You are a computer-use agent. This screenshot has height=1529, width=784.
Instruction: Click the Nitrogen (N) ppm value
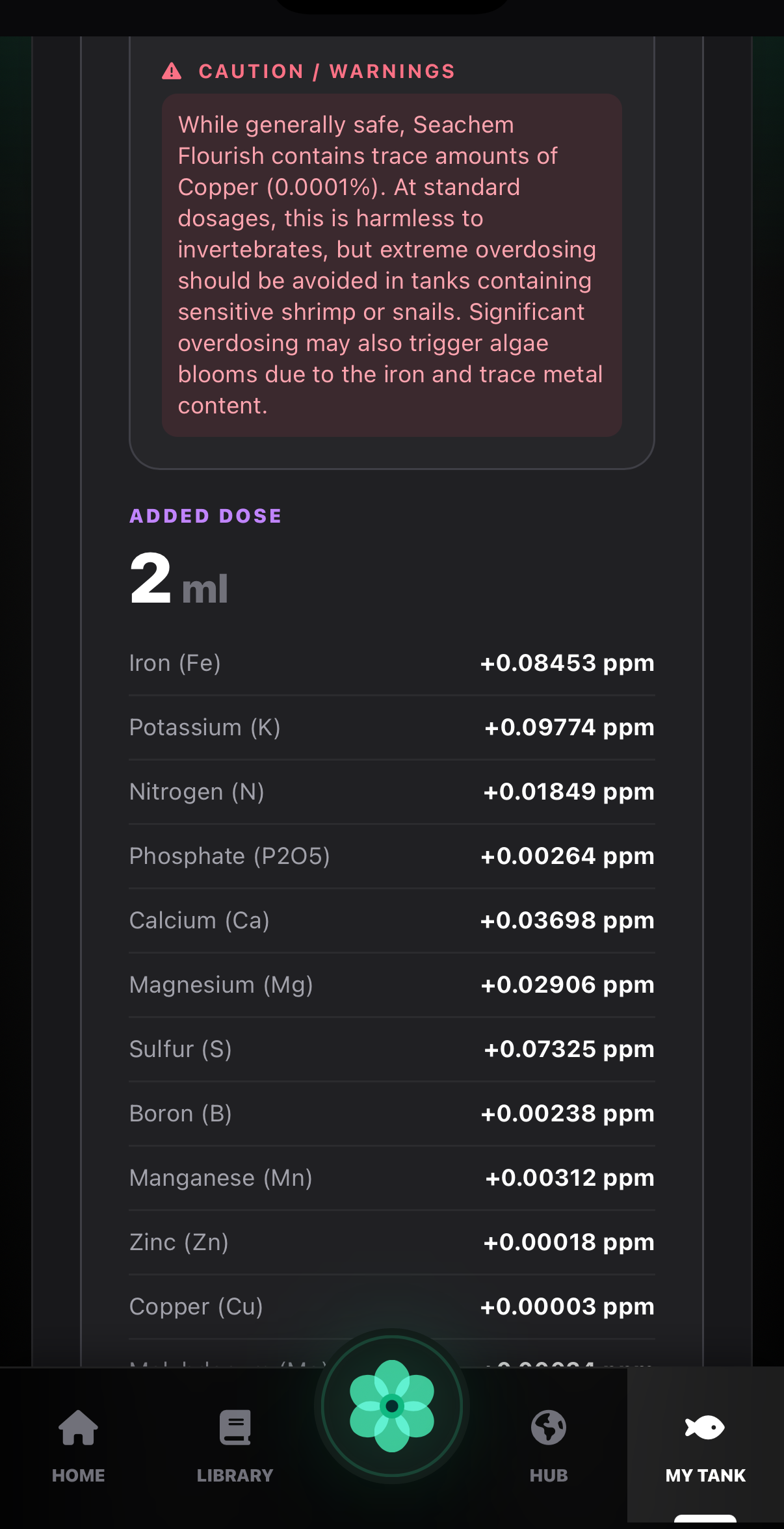coord(568,792)
